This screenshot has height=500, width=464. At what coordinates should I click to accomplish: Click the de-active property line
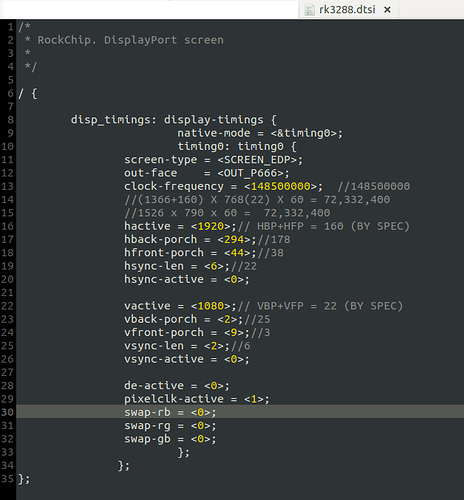point(177,385)
